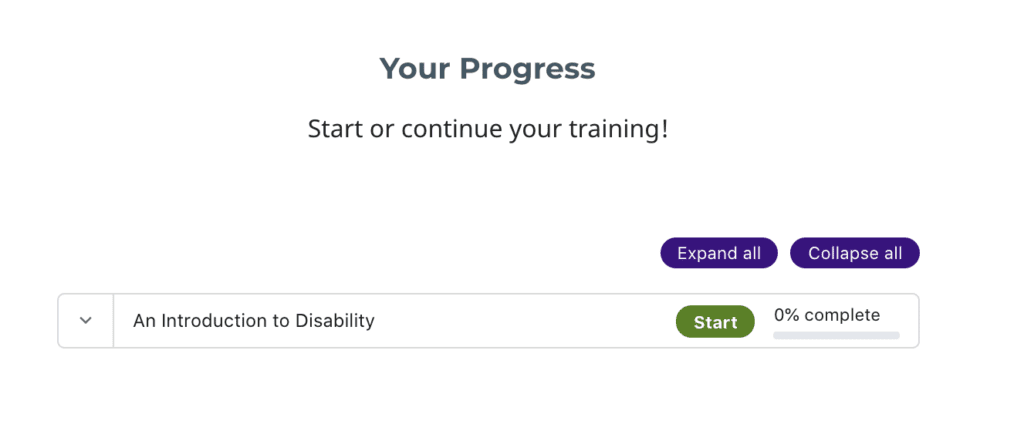Open the An Introduction to Disability title

click(253, 321)
